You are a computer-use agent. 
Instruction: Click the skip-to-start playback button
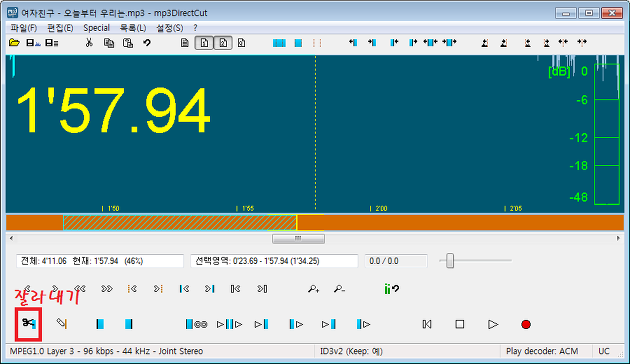pyautogui.click(x=427, y=324)
